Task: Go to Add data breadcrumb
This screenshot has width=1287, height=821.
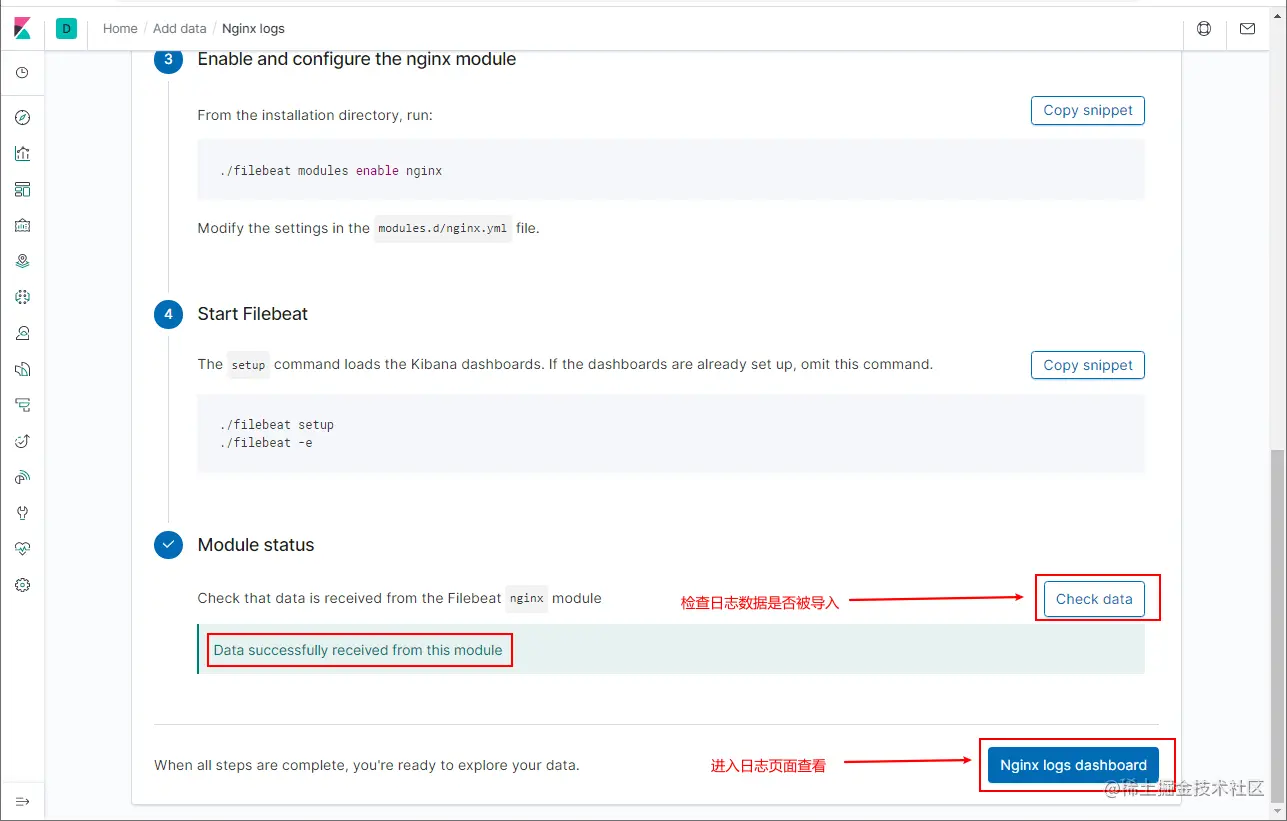Action: [x=180, y=29]
